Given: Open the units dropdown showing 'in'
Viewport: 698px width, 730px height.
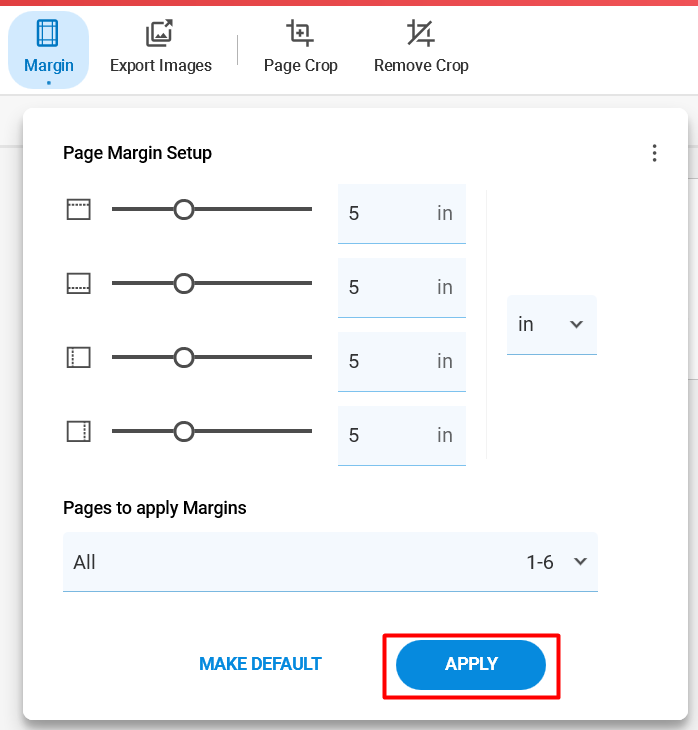Looking at the screenshot, I should pyautogui.click(x=552, y=324).
